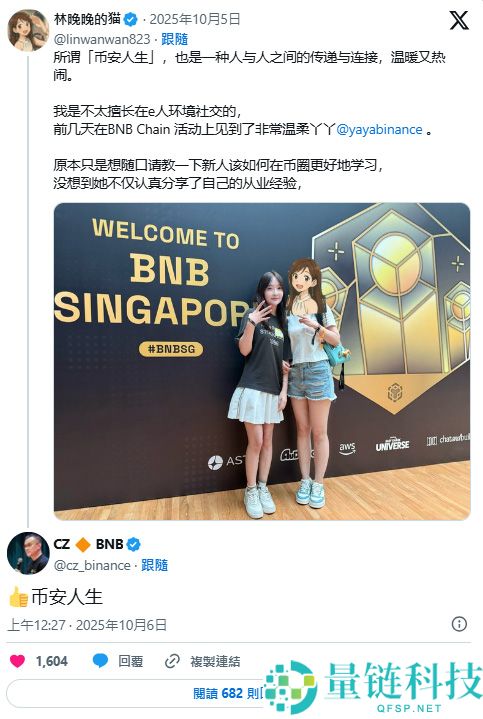483x719 pixels.
Task: Open the @cz_binance handle
Action: (92, 565)
